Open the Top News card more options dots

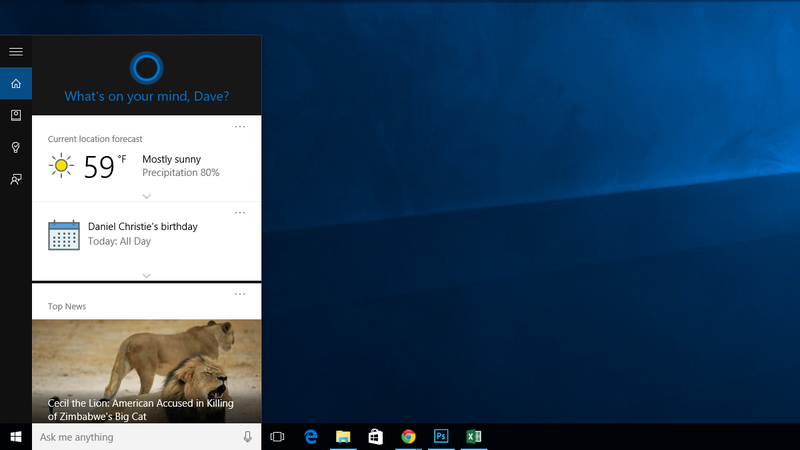(x=240, y=294)
